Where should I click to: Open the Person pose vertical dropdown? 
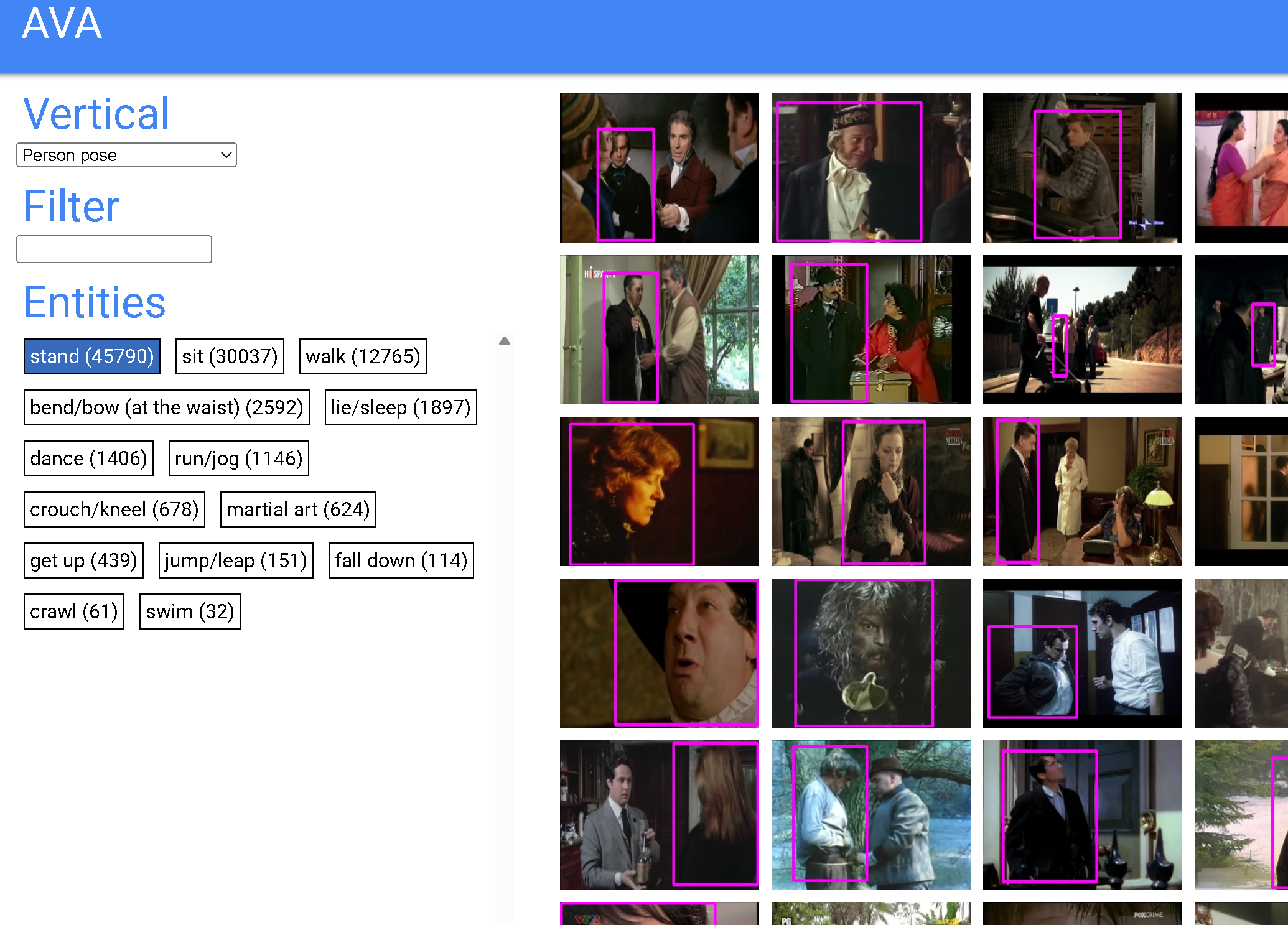coord(126,155)
